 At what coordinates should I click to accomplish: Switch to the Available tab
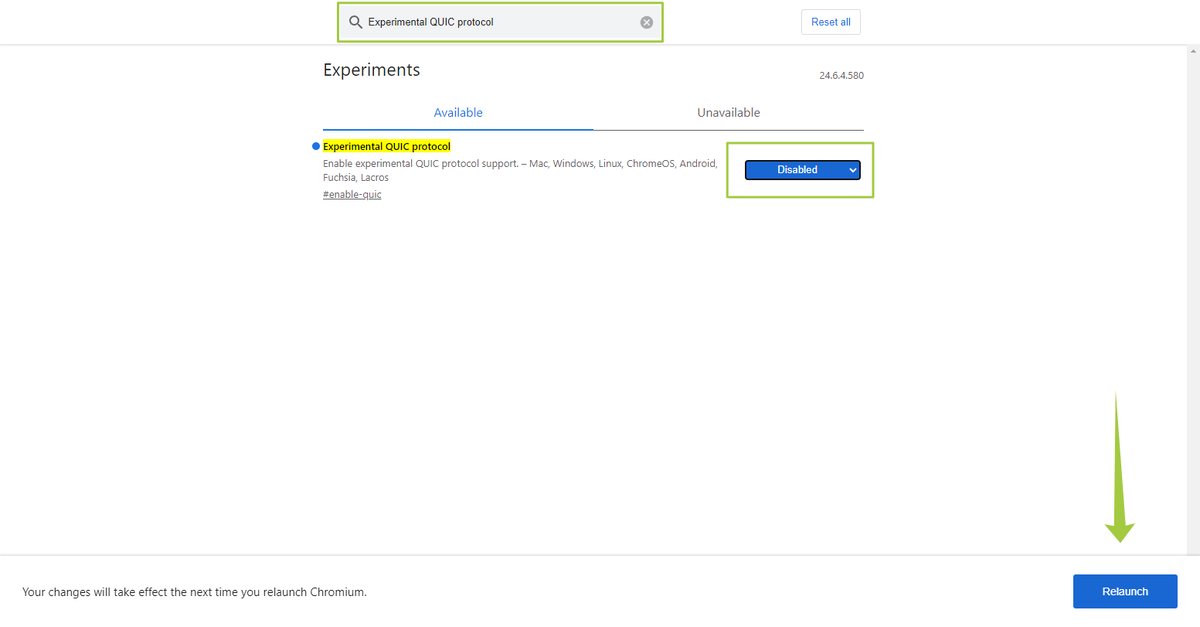coord(458,113)
